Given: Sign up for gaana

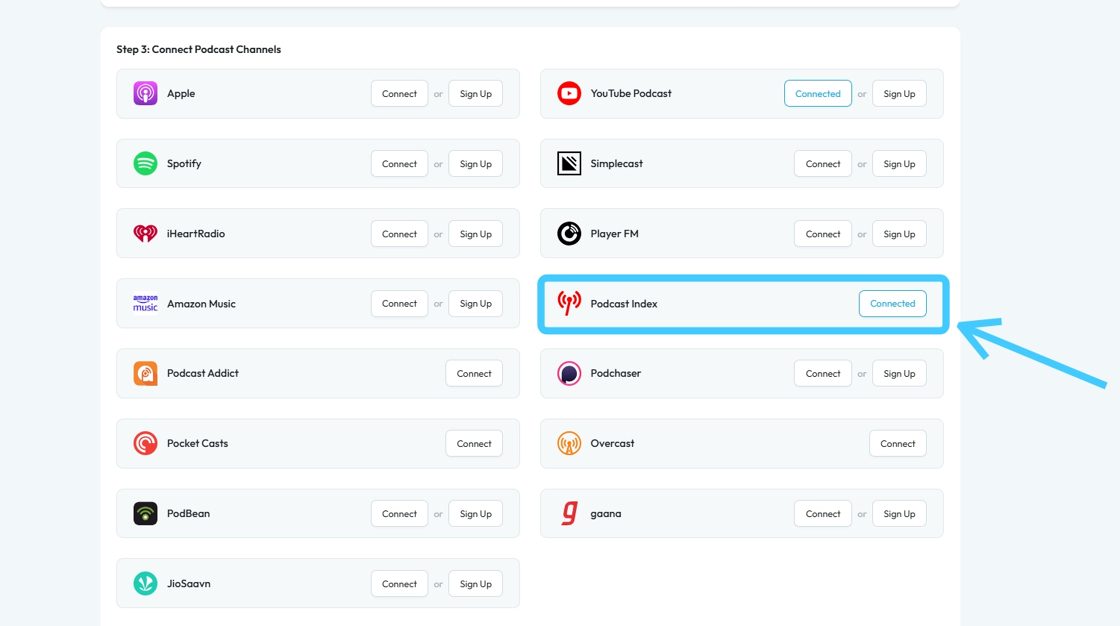Looking at the screenshot, I should coord(899,514).
